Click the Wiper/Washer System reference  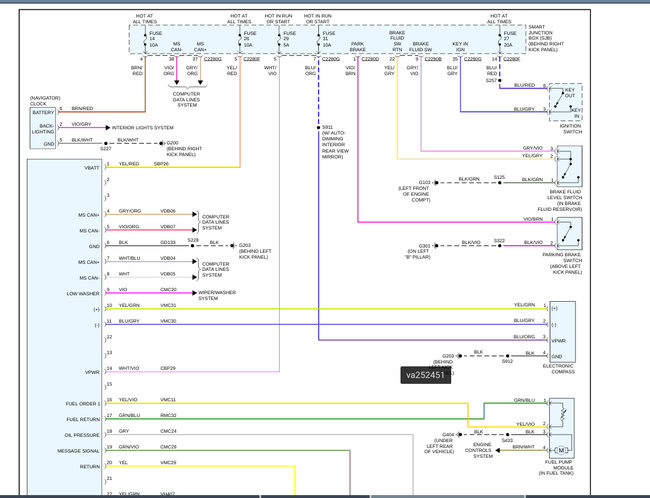point(216,295)
